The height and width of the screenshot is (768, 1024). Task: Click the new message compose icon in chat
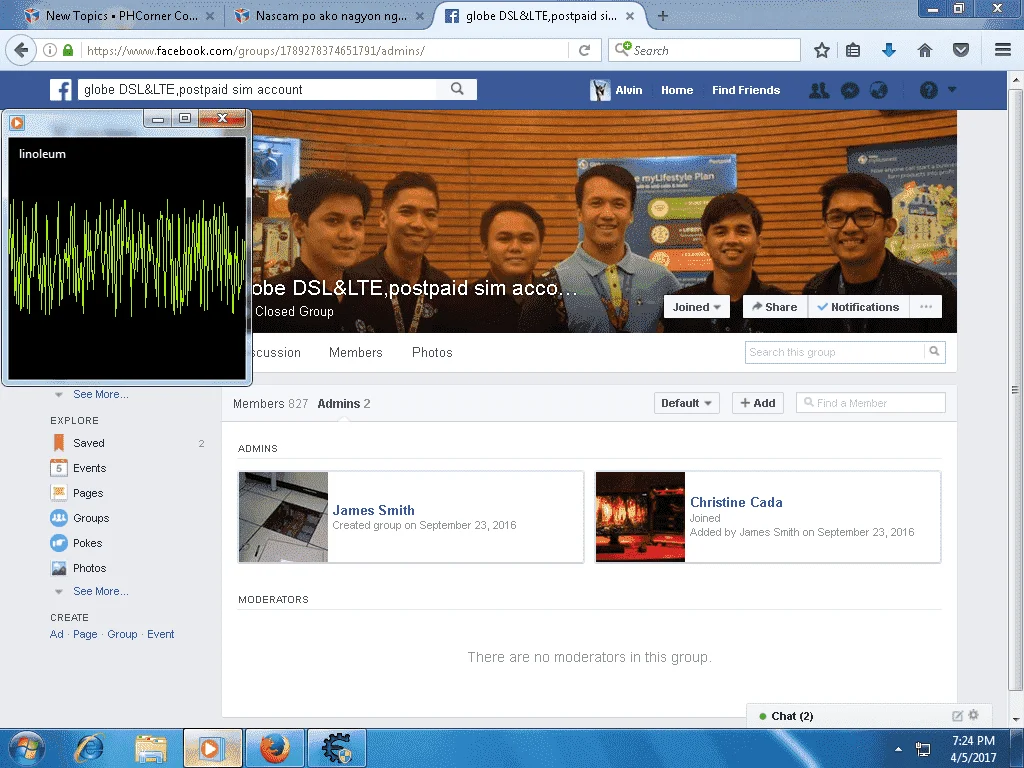957,716
